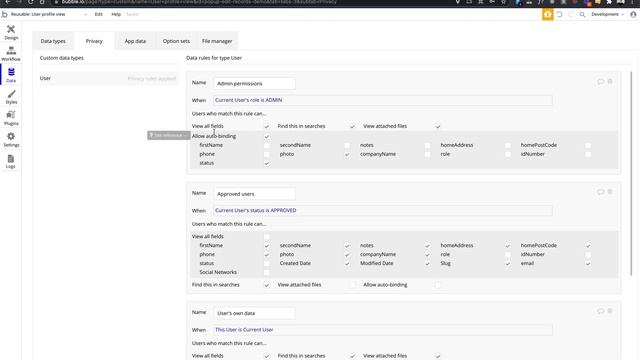
Task: Click the redo arrow icon
Action: pyautogui.click(x=571, y=14)
